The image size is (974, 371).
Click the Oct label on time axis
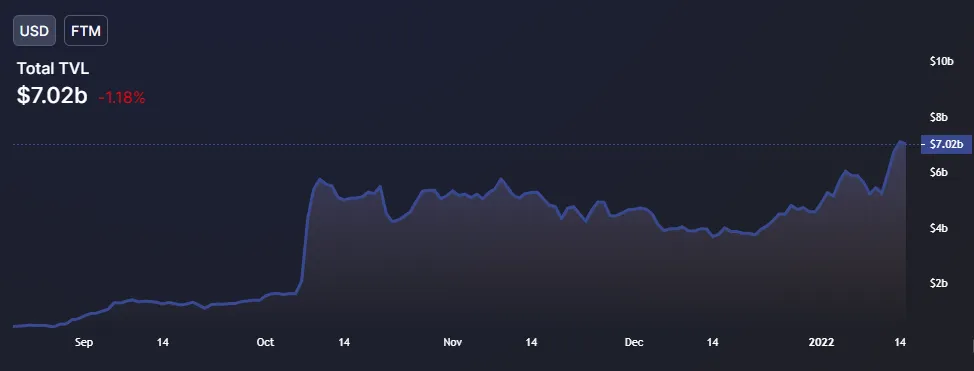[x=265, y=342]
